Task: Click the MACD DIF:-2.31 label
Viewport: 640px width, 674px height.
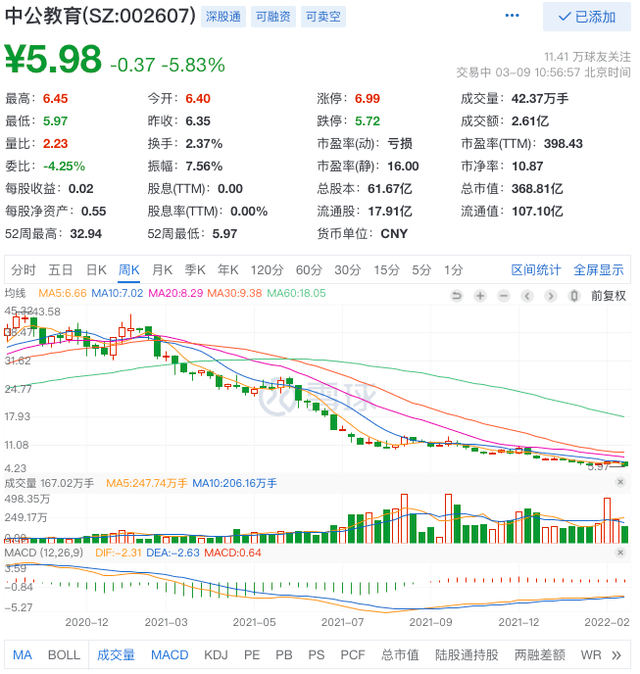Action: pos(118,552)
